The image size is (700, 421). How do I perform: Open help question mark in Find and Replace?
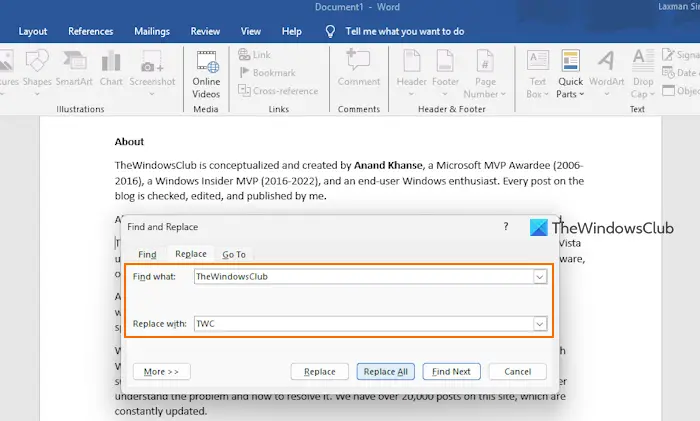[x=506, y=226]
